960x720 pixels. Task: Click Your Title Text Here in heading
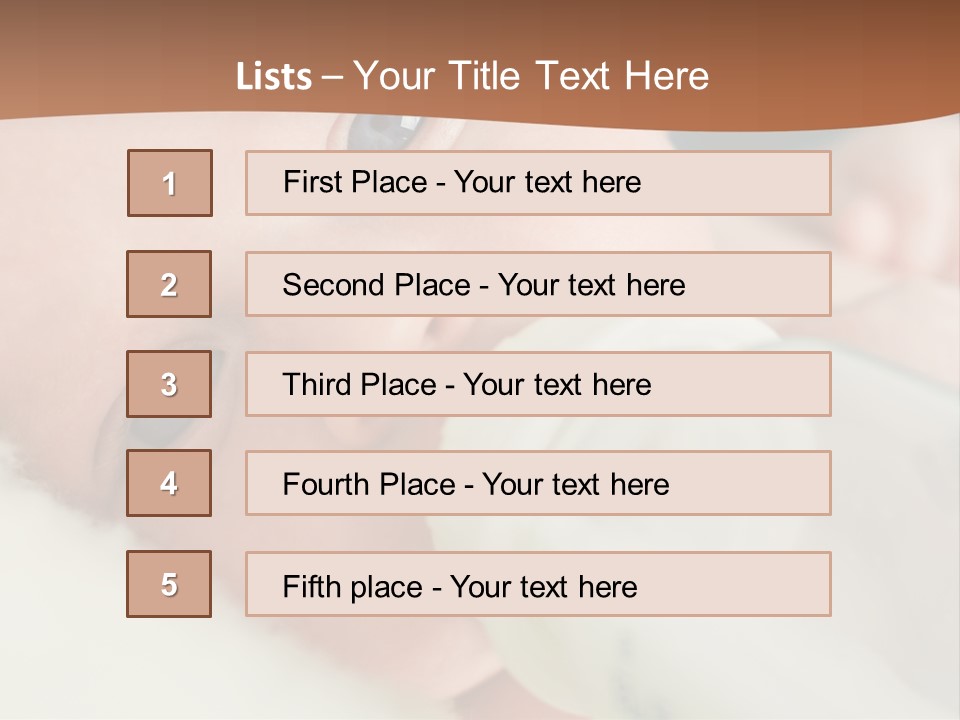(x=531, y=76)
